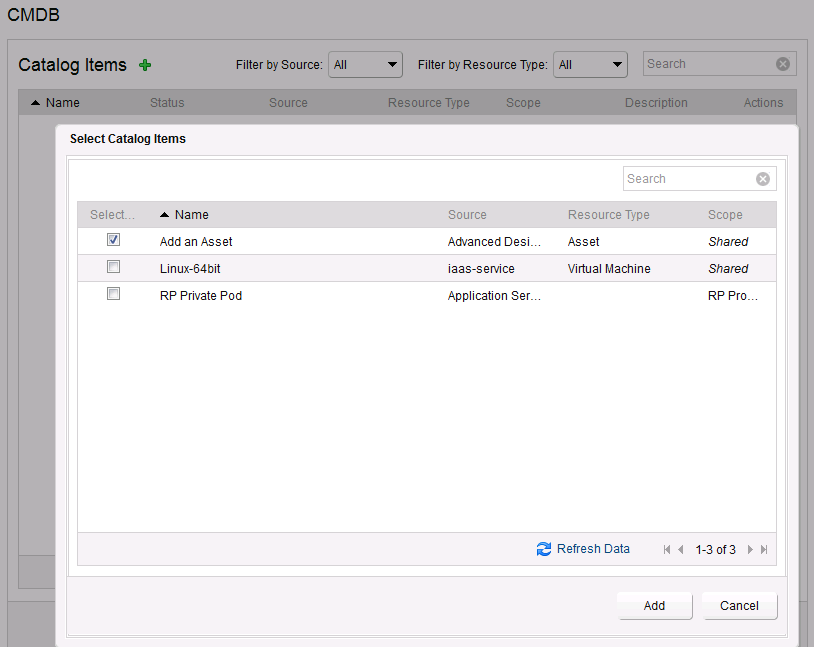Add a new catalog item with green plus

pyautogui.click(x=145, y=65)
